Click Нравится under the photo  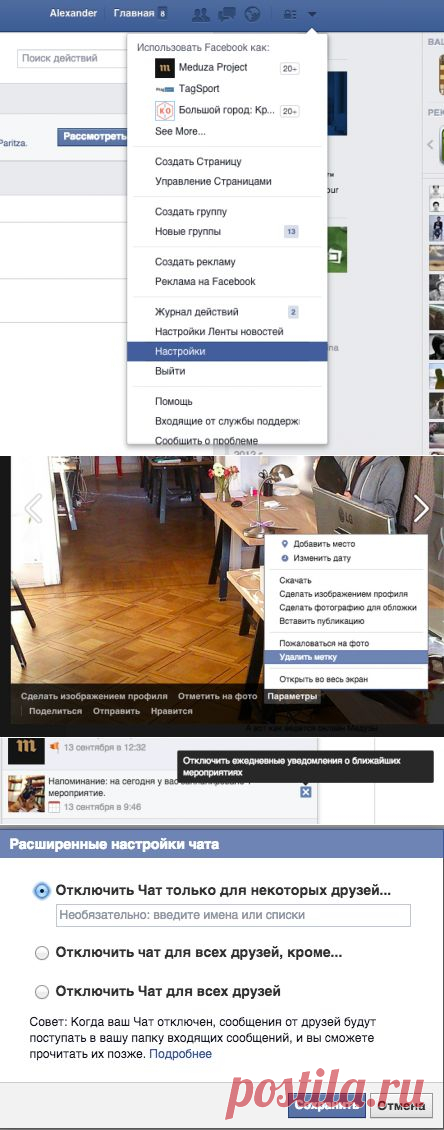[x=172, y=711]
